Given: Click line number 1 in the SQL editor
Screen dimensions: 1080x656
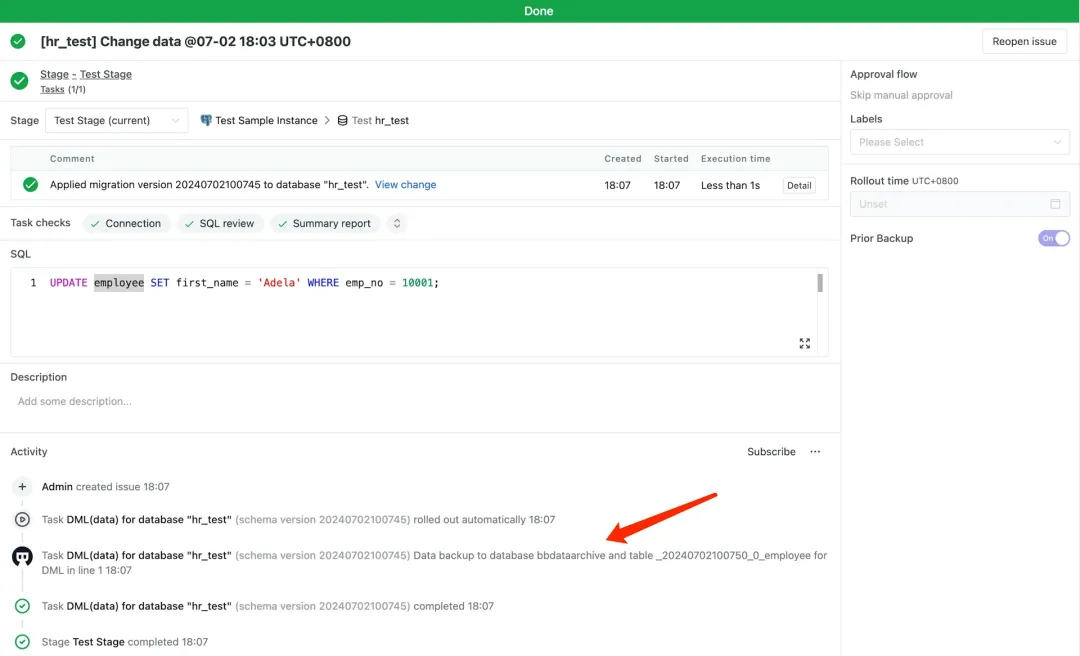Looking at the screenshot, I should pyautogui.click(x=33, y=283).
